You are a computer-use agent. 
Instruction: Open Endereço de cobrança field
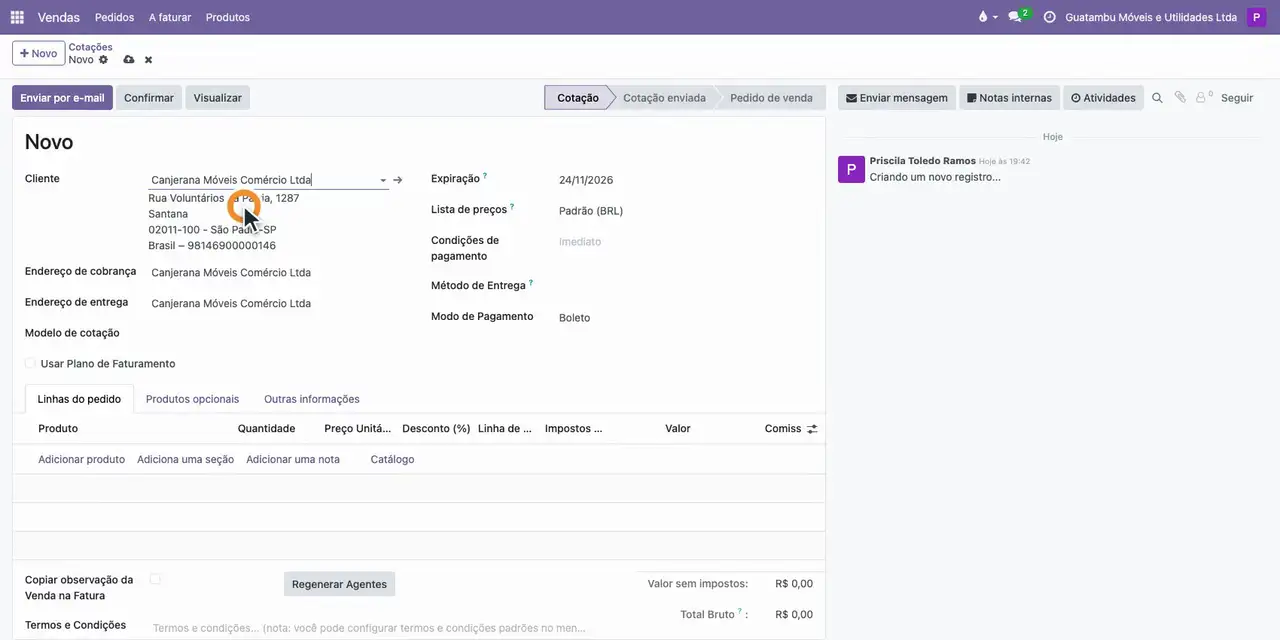(268, 273)
